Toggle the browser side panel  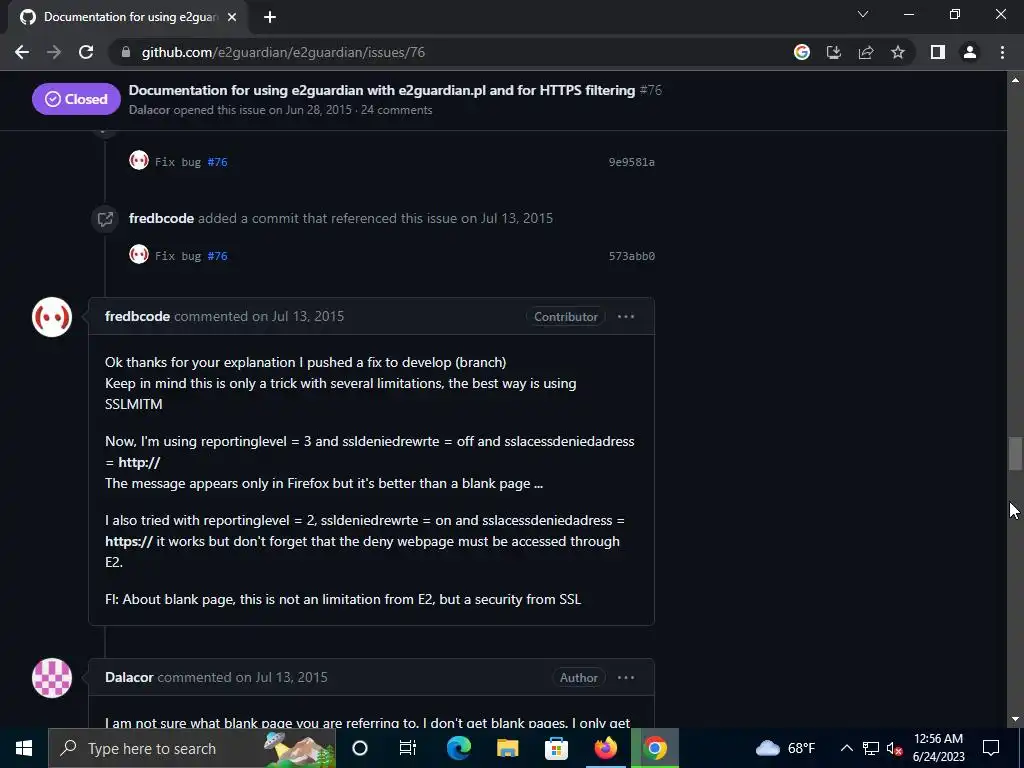[938, 52]
